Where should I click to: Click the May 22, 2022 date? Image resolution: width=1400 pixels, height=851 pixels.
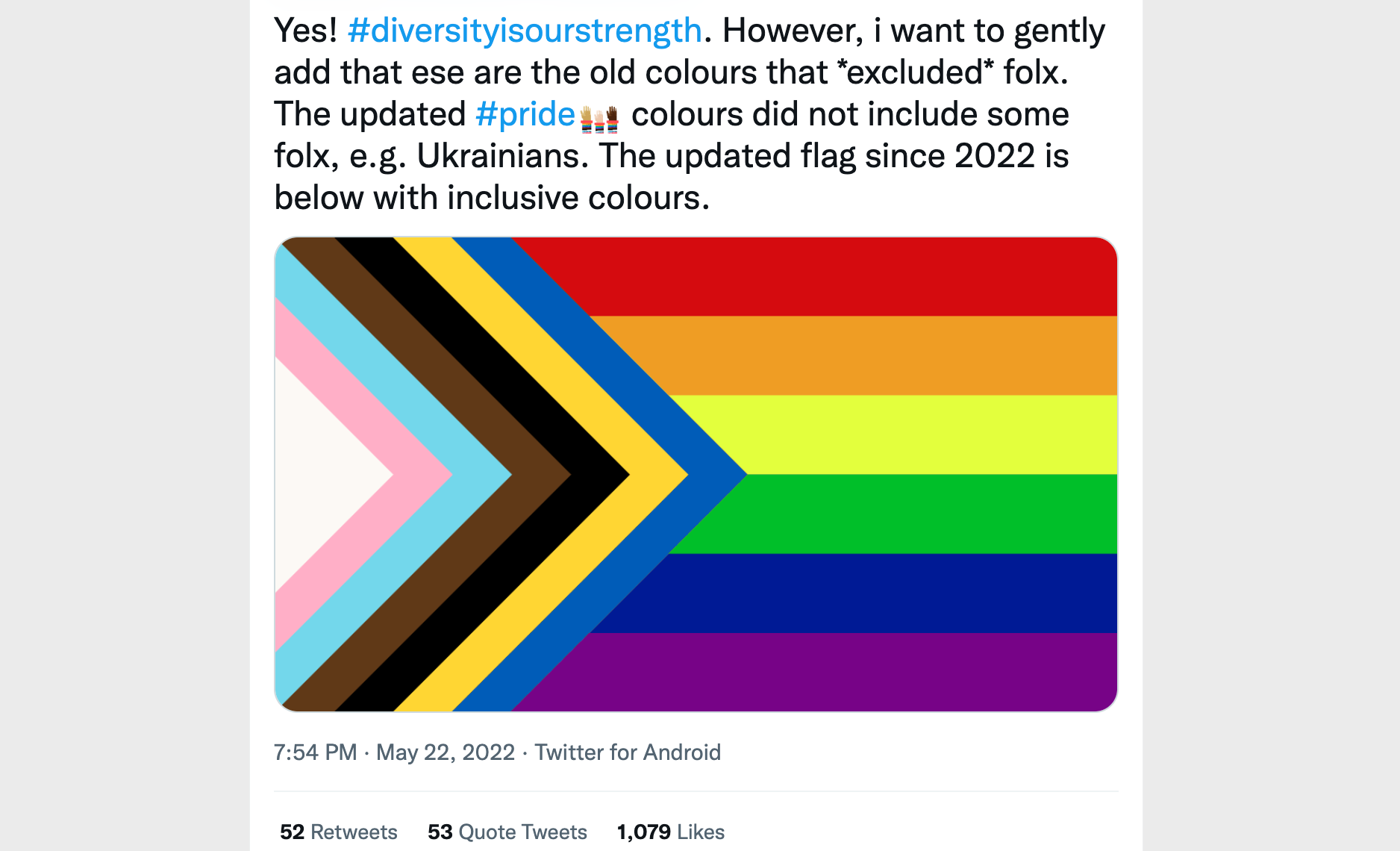pos(445,752)
